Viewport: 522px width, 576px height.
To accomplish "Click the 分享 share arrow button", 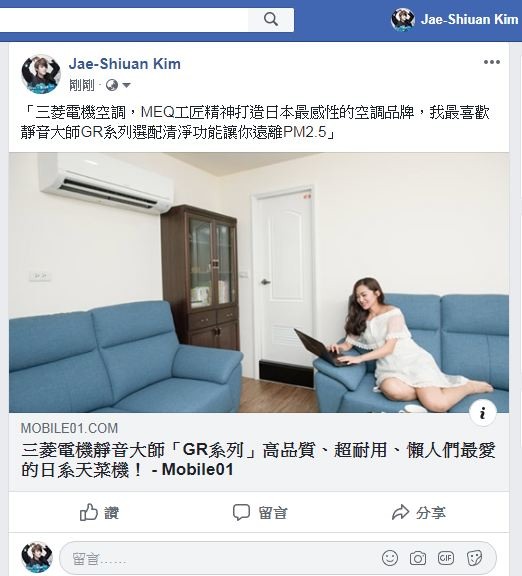I will point(419,512).
